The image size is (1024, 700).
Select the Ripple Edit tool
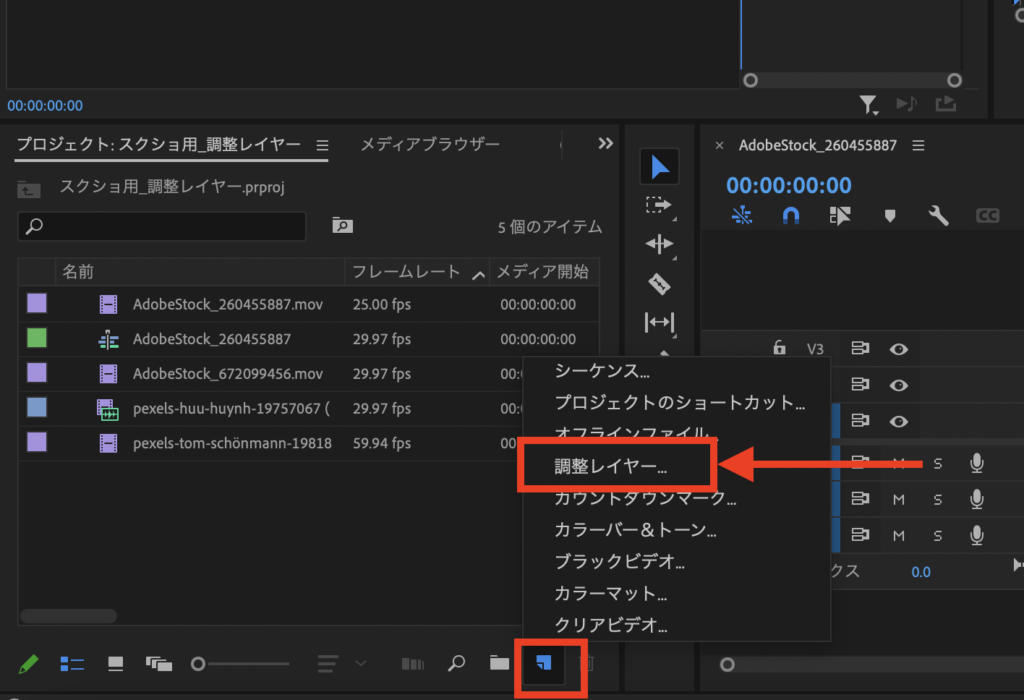pos(659,244)
